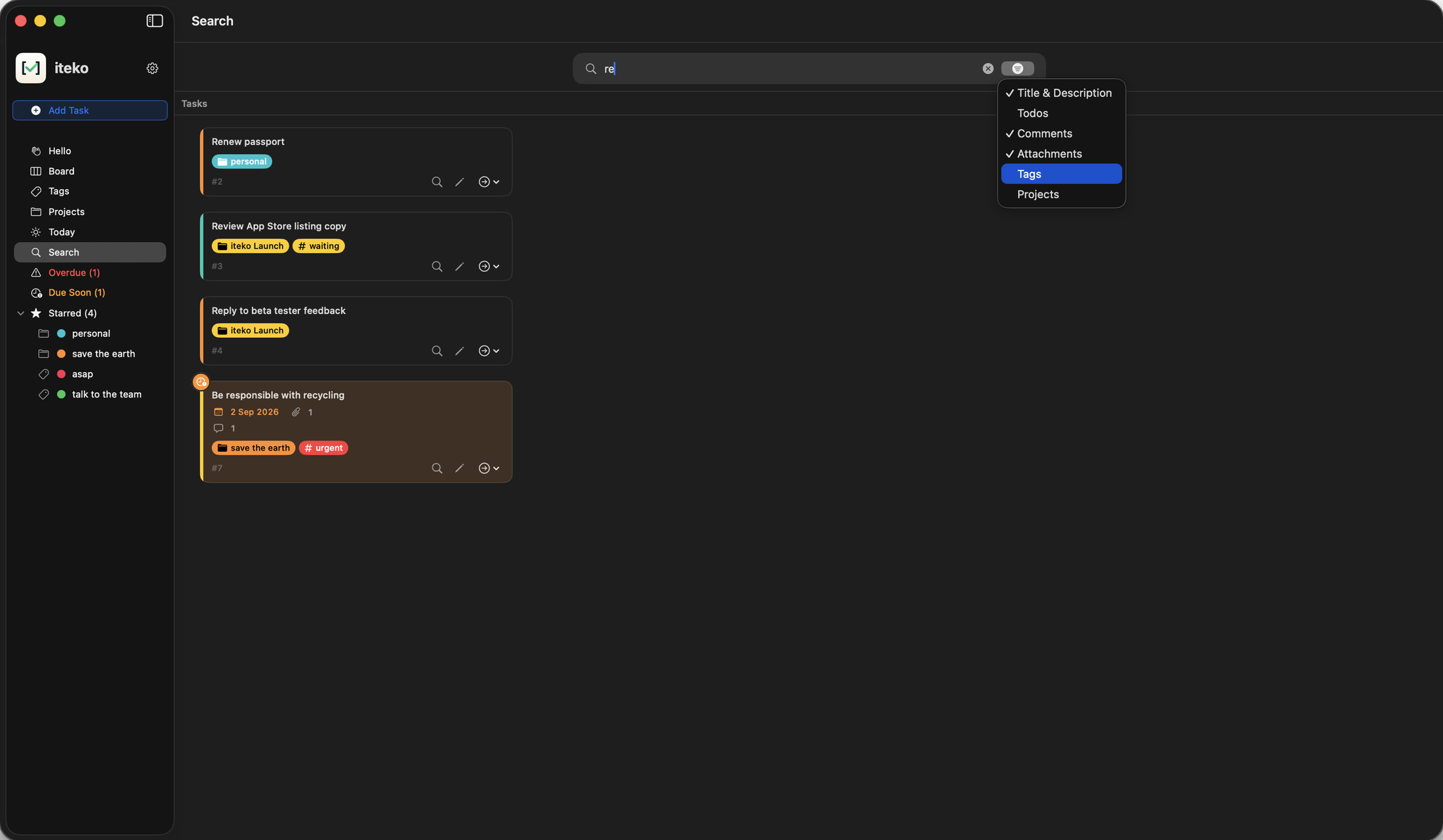1443x840 pixels.
Task: Open Board view in sidebar
Action: 90,171
